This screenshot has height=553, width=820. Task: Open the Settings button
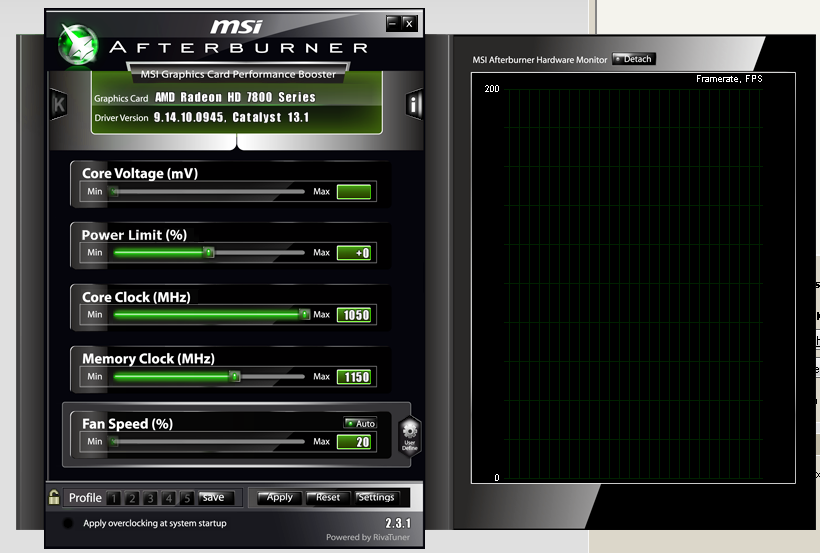[376, 498]
